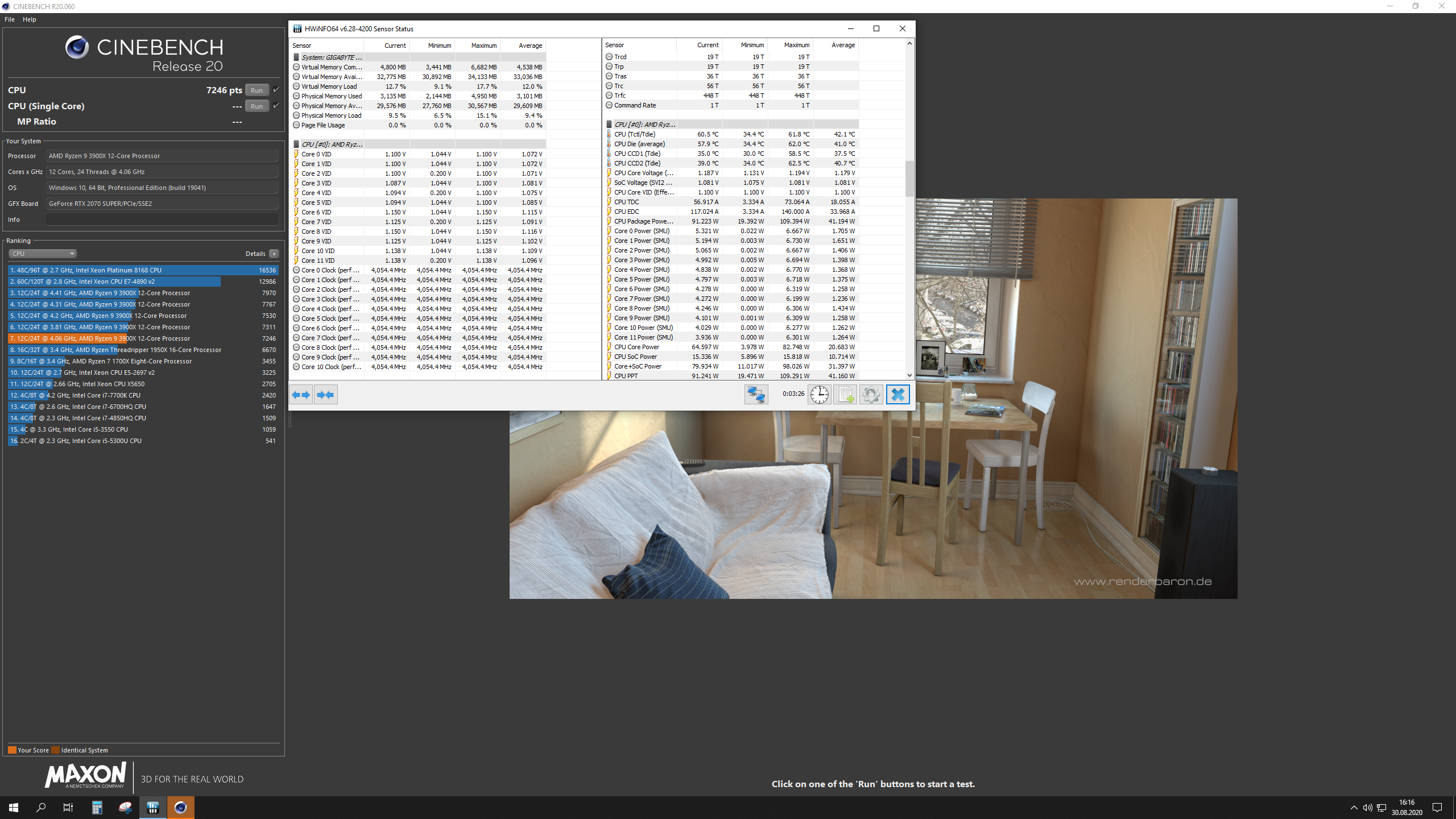Viewport: 1456px width, 819px height.
Task: Click the CPU PPT lightning icon
Action: pos(609,376)
